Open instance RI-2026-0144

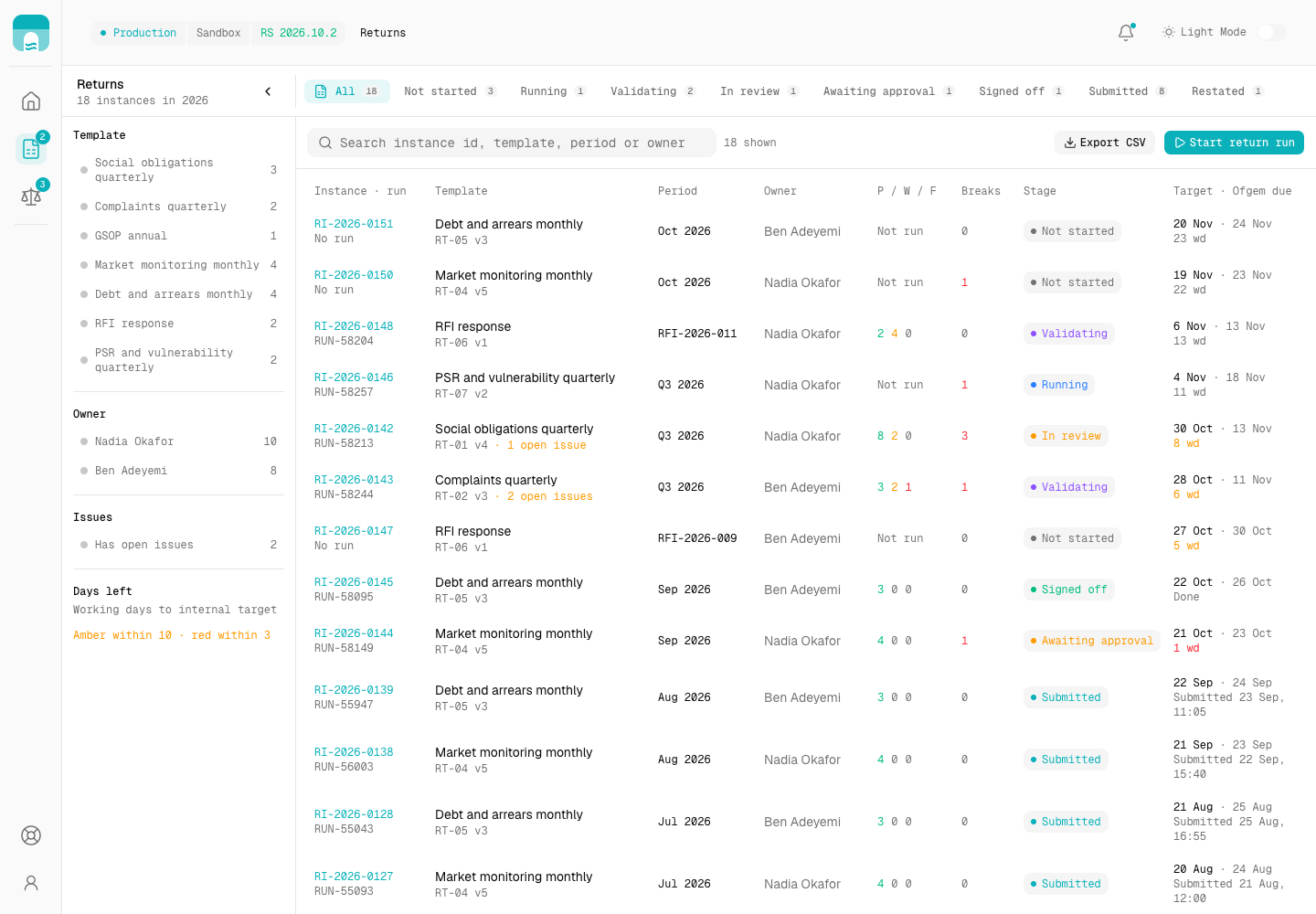[x=354, y=633]
